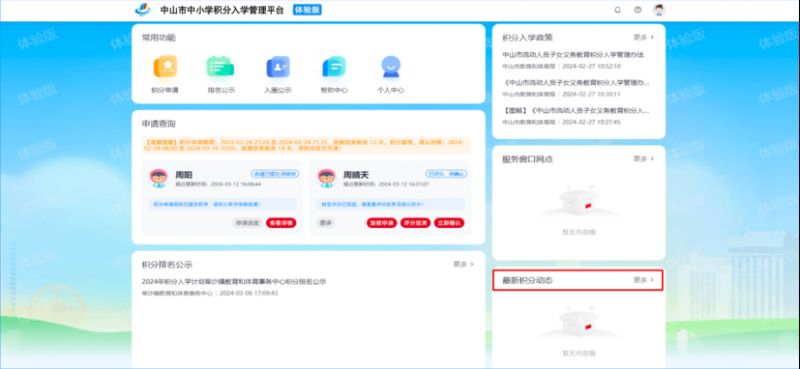
Task: Open the 帮助中心 help center icon
Action: [334, 67]
